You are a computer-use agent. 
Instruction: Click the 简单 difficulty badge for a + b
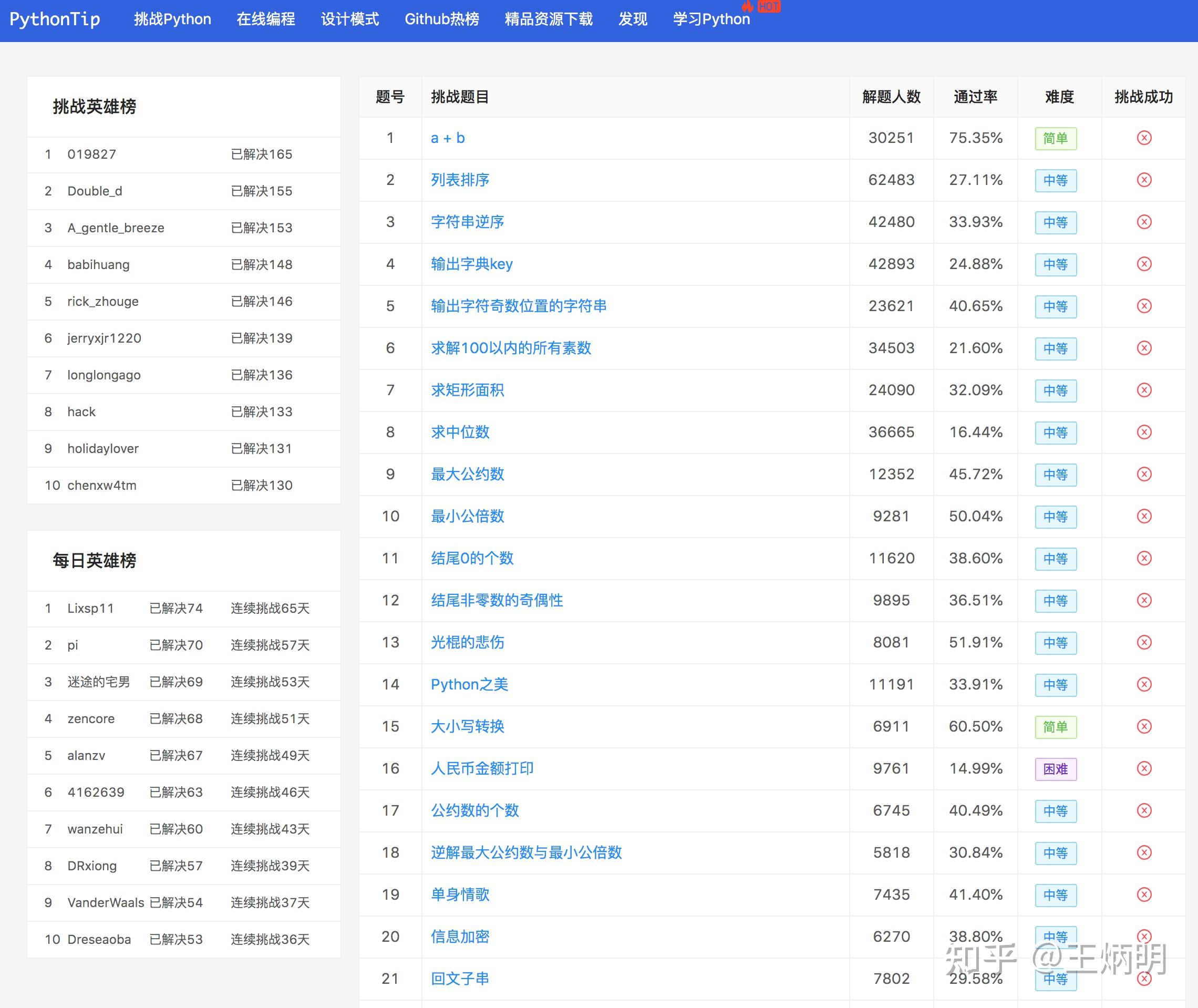coord(1055,138)
